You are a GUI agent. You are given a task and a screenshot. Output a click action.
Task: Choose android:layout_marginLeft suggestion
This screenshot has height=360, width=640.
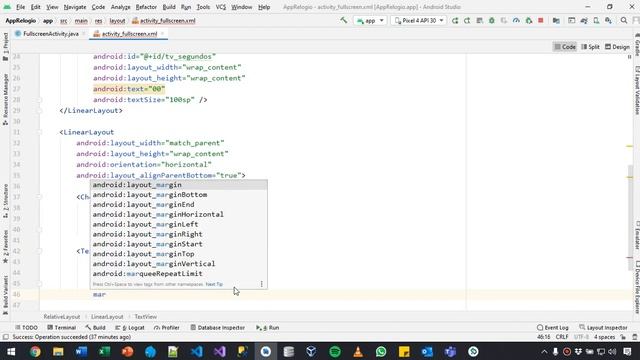click(179, 224)
